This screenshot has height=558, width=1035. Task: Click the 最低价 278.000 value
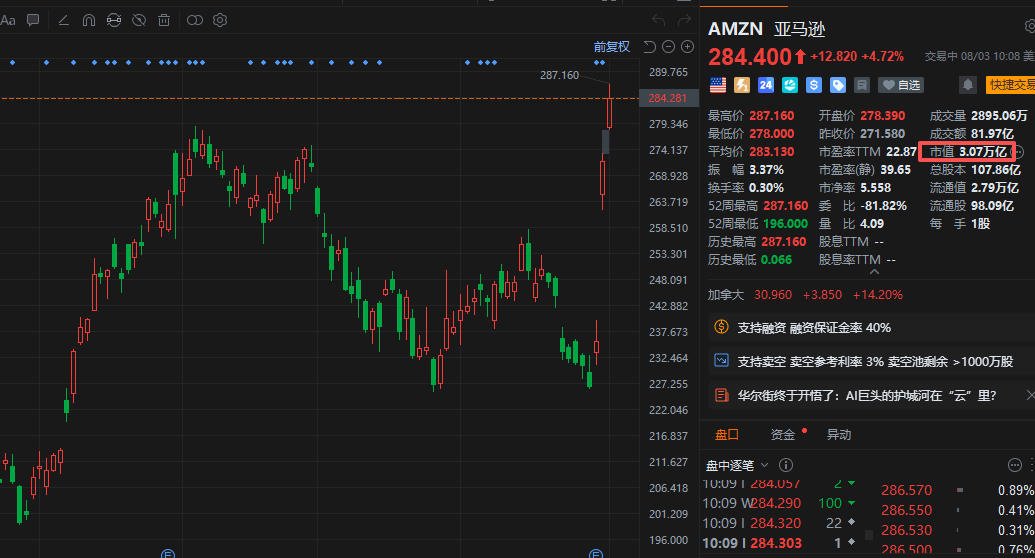(x=772, y=133)
